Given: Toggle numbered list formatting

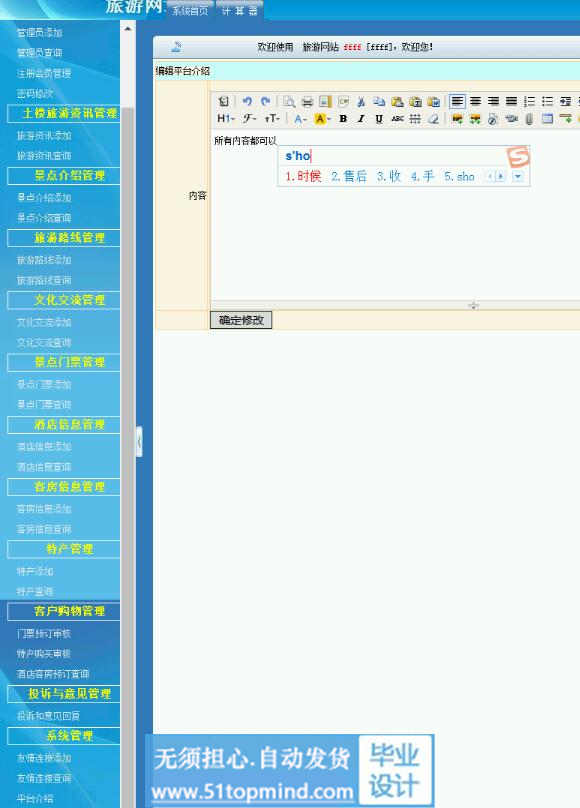Looking at the screenshot, I should coord(530,102).
